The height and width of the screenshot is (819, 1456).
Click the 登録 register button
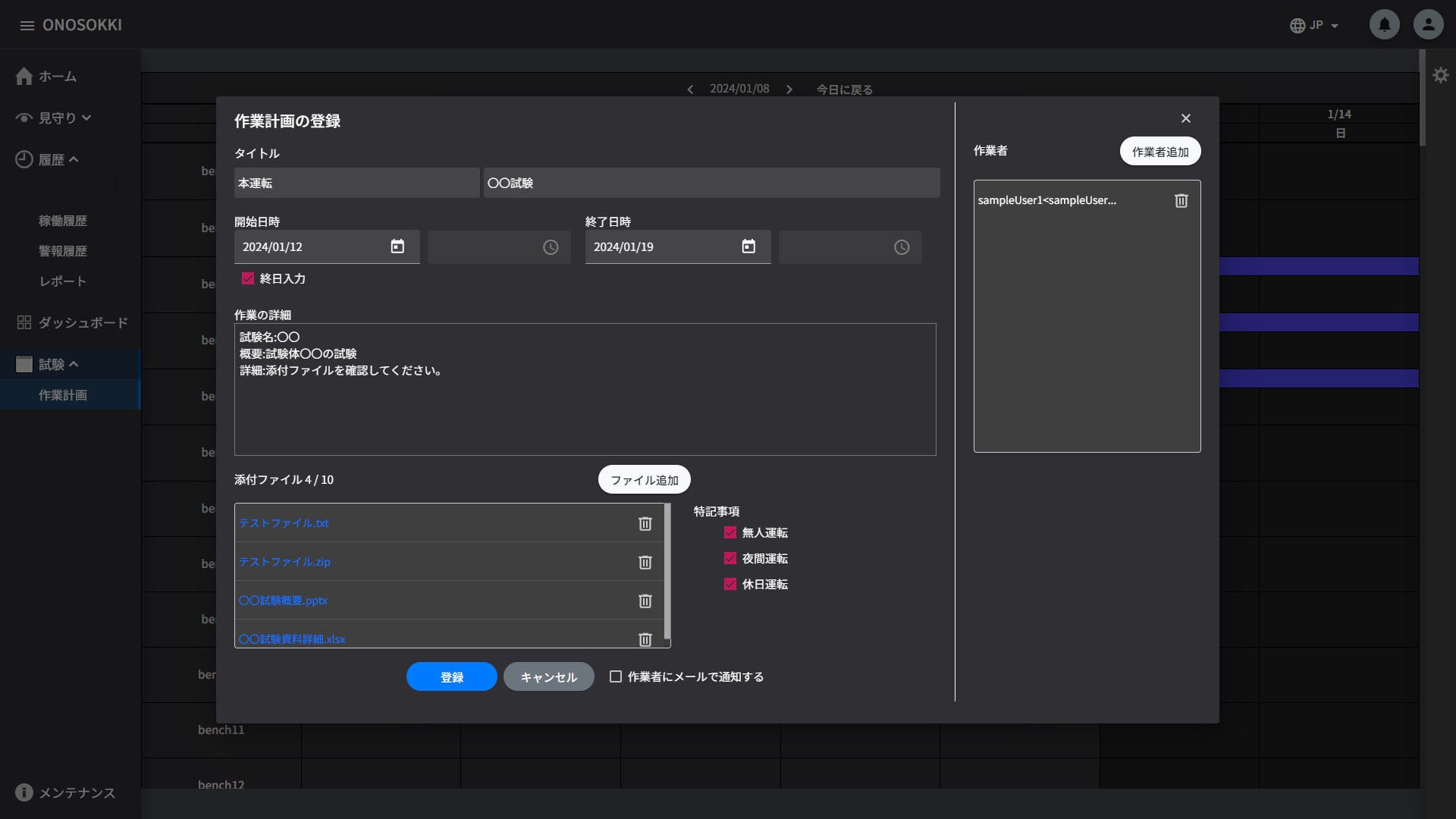[451, 676]
